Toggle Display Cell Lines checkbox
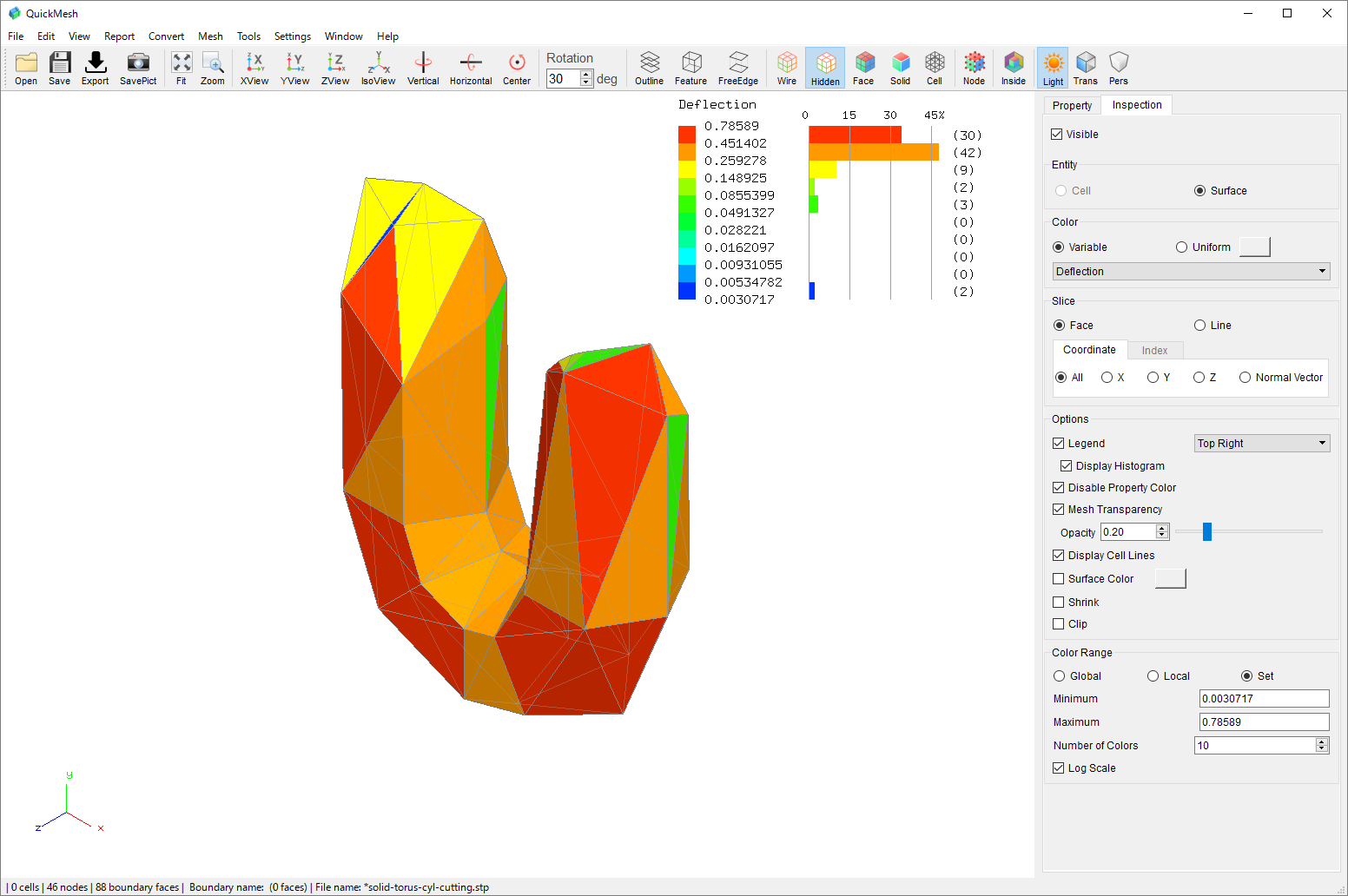This screenshot has width=1348, height=896. (1058, 556)
